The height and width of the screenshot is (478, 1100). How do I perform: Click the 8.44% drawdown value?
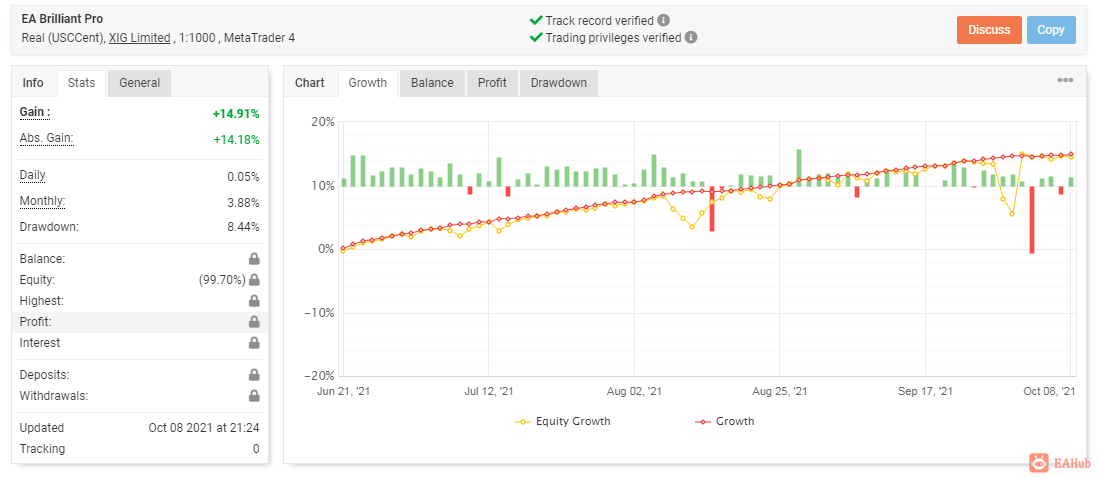pos(243,227)
